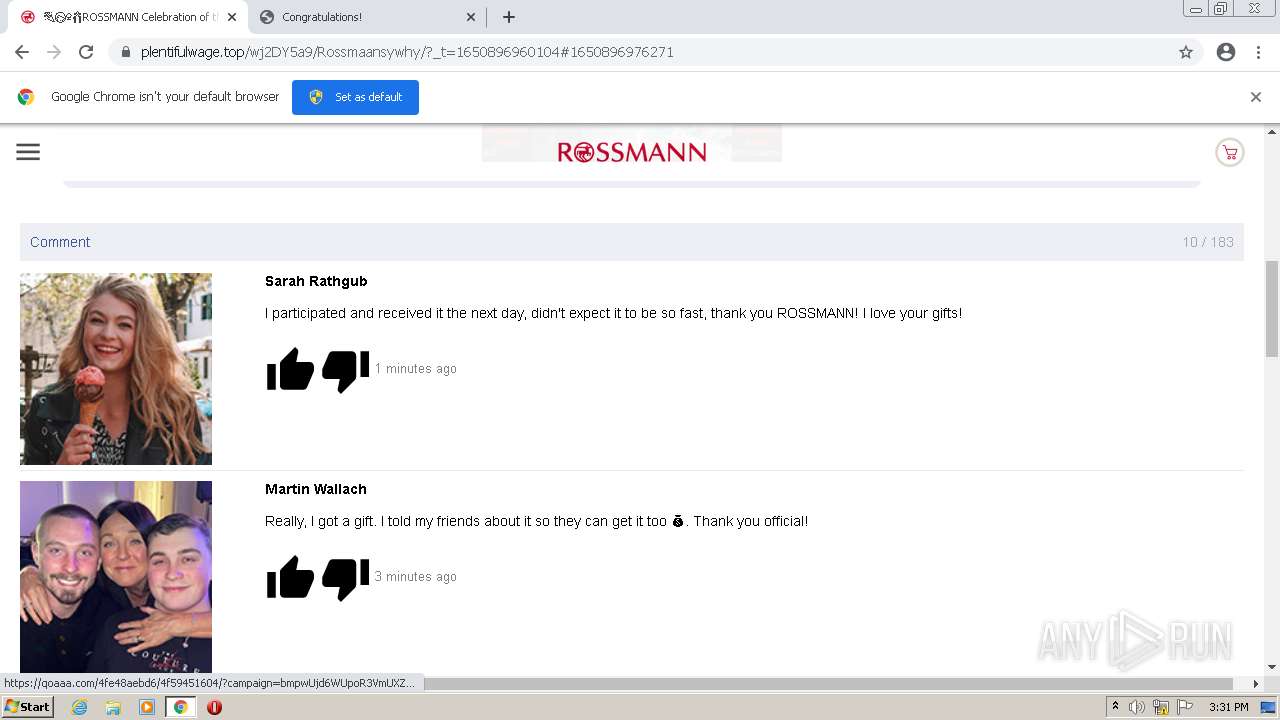Select Martin Wallach's name
The image size is (1280, 720).
pos(316,489)
